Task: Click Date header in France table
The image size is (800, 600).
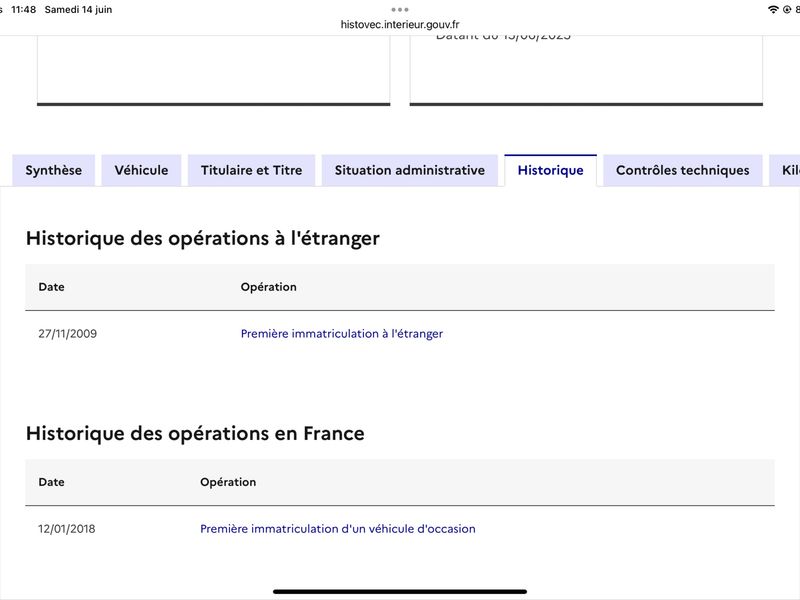Action: [52, 482]
